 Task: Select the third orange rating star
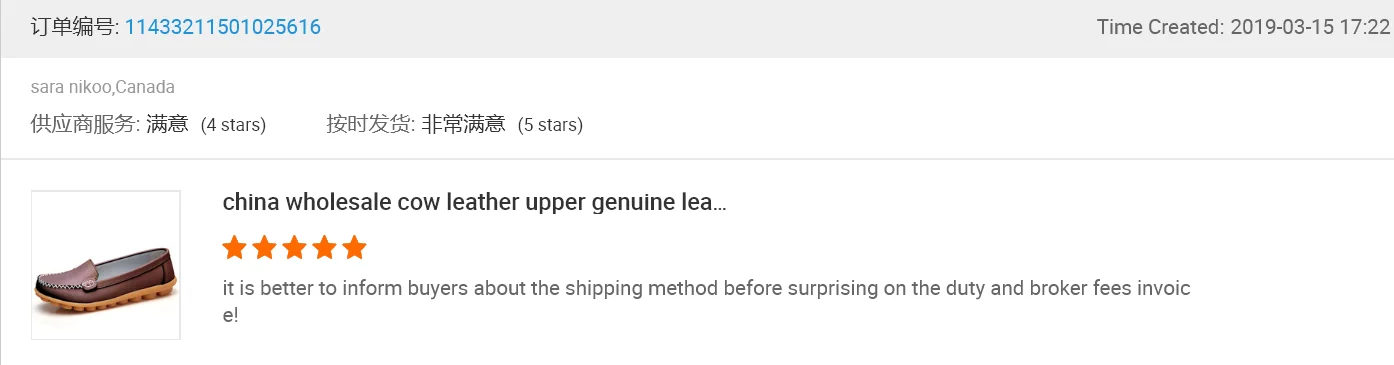(295, 247)
